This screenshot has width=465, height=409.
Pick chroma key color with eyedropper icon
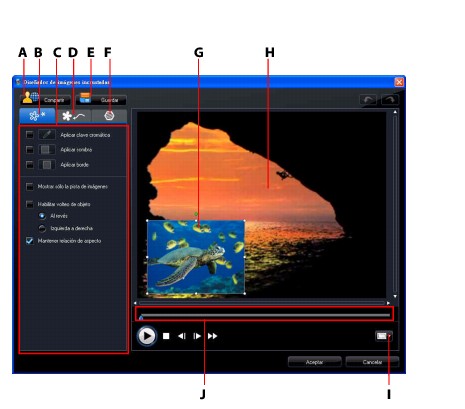coord(47,135)
